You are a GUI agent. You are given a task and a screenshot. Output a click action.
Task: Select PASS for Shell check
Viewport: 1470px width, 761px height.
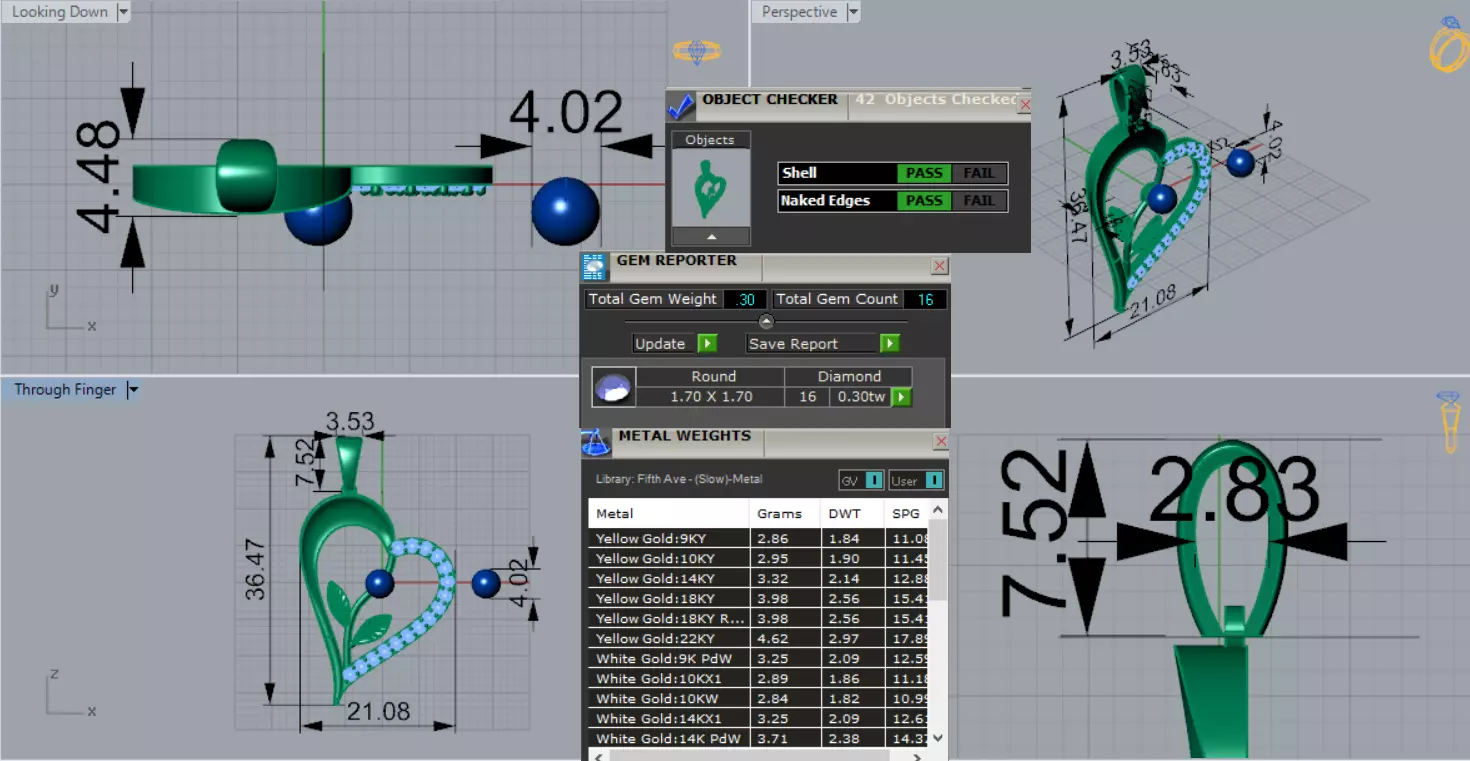[924, 173]
